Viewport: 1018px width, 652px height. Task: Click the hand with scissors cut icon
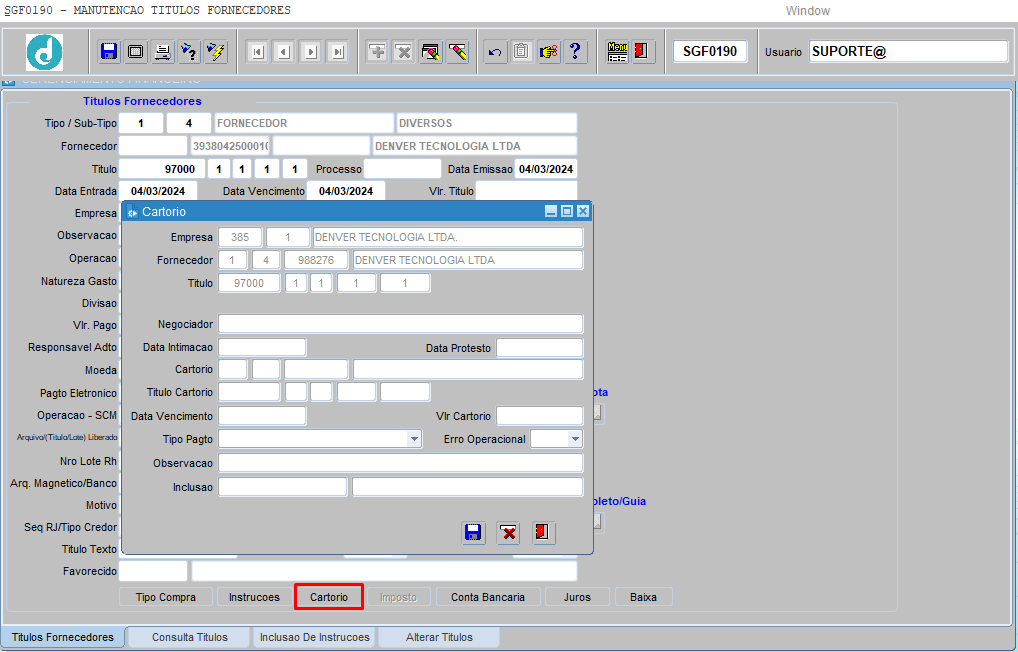[x=549, y=51]
